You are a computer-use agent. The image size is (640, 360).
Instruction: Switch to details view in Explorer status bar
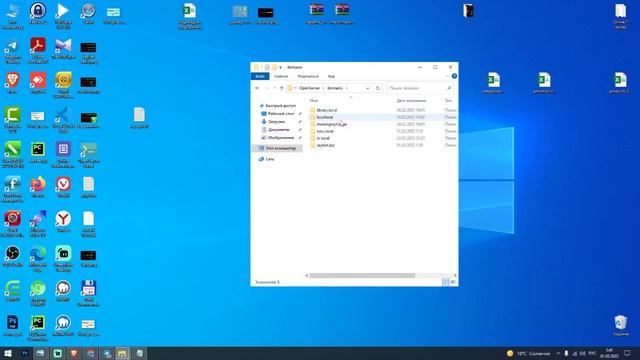coord(446,282)
